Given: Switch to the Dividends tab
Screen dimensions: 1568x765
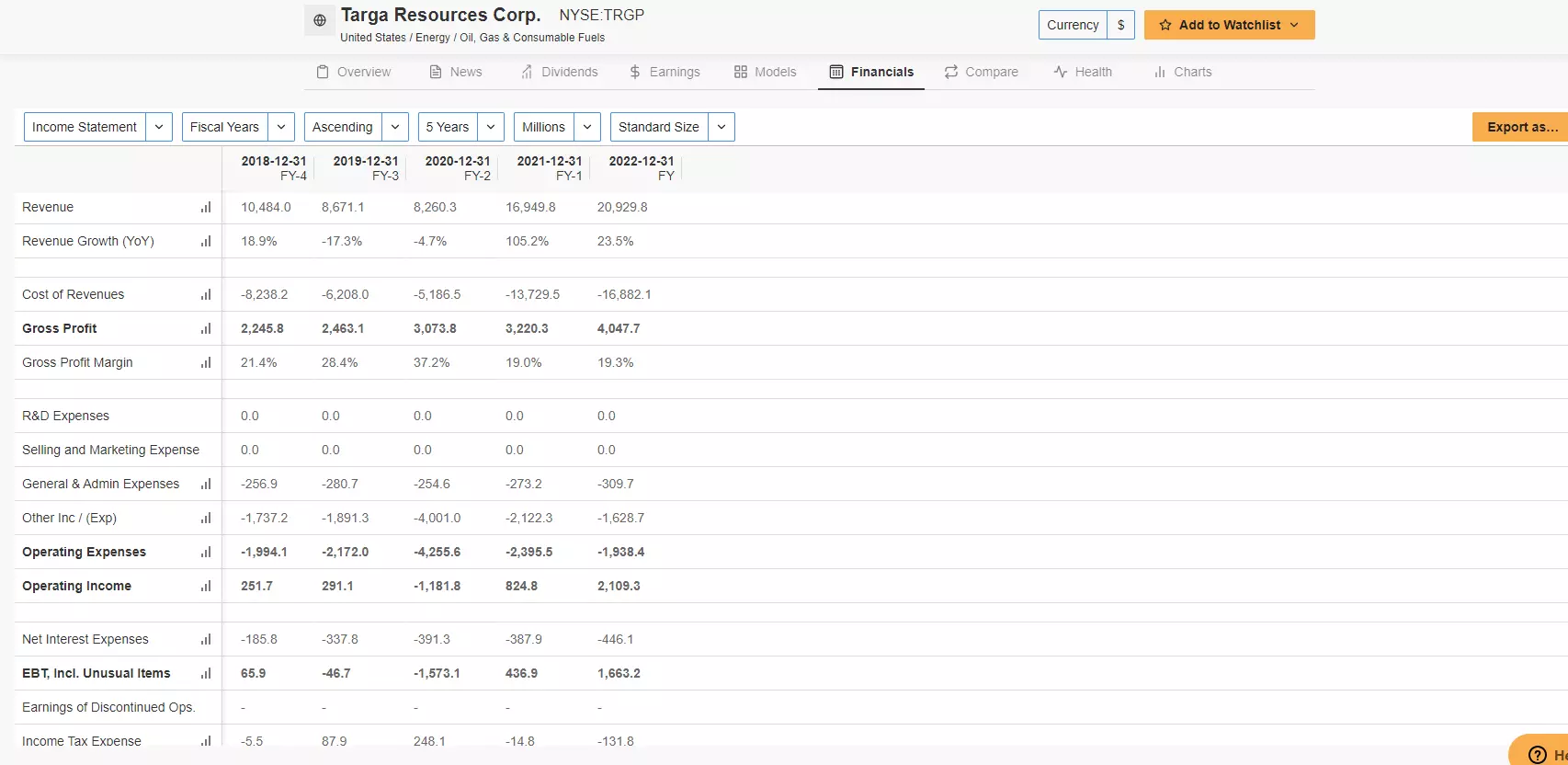Looking at the screenshot, I should (x=559, y=72).
